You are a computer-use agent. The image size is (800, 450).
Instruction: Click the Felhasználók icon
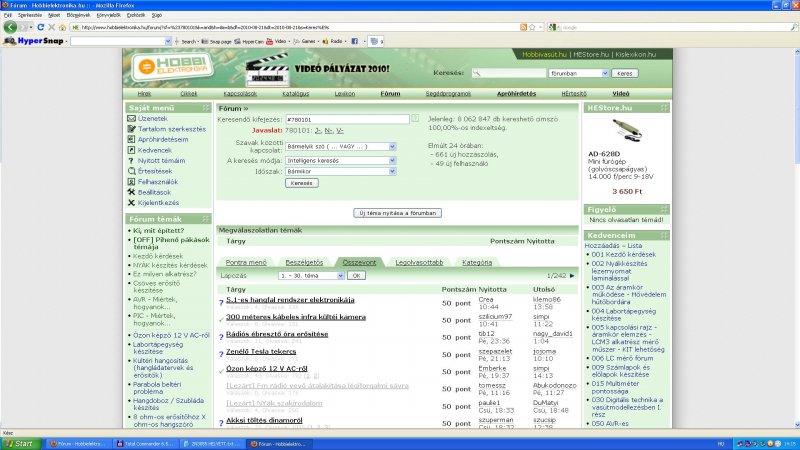[x=131, y=182]
